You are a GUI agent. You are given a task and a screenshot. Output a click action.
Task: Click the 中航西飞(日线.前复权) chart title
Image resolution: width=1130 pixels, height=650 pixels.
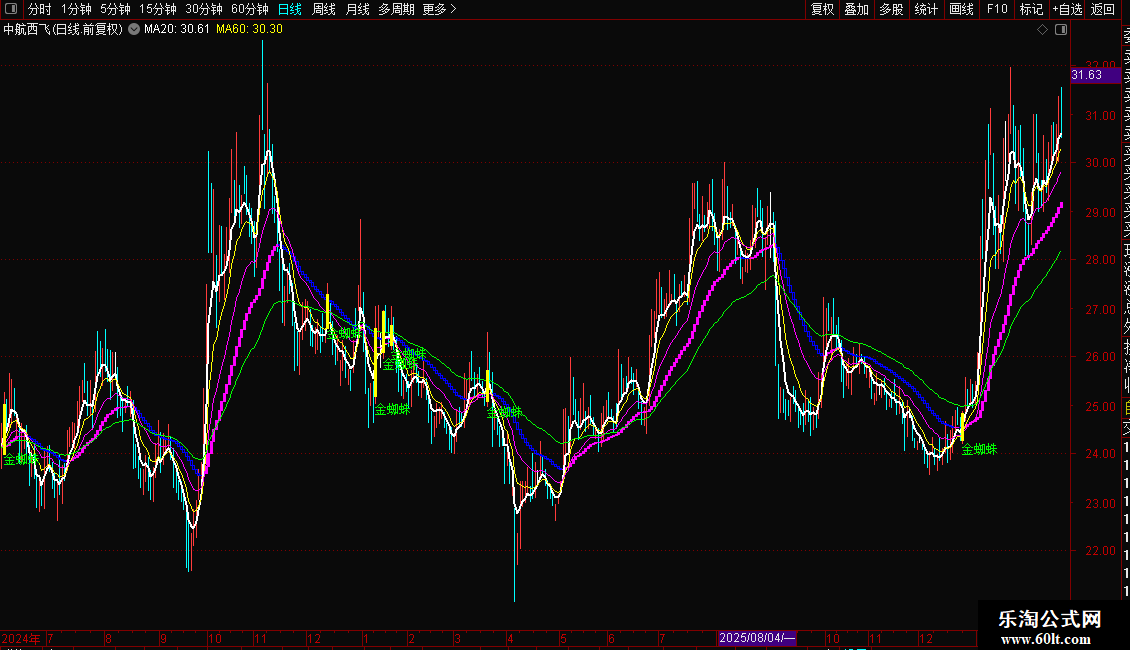click(x=63, y=29)
